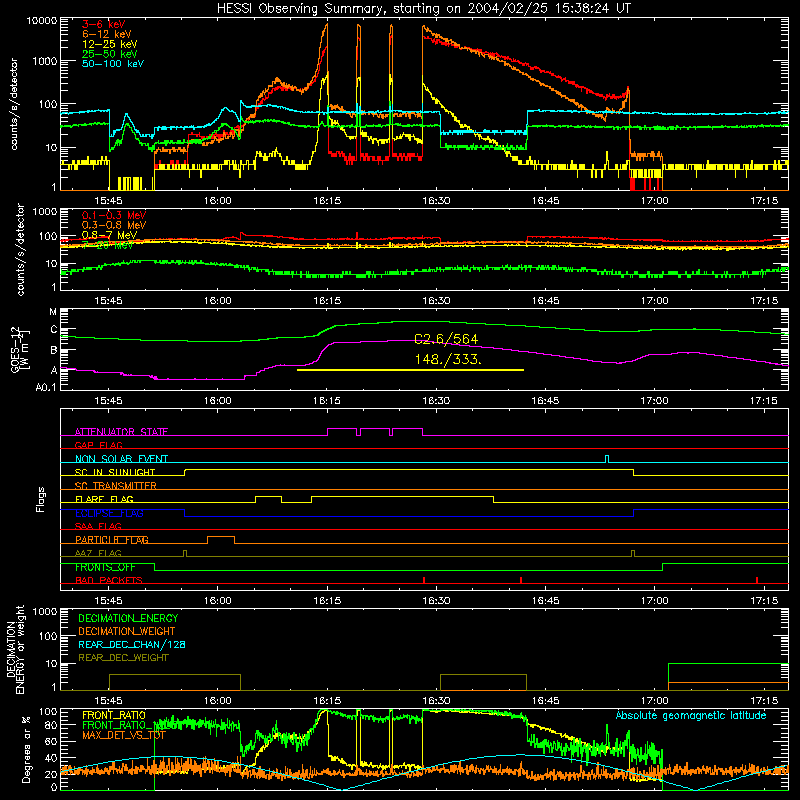The width and height of the screenshot is (800, 800).
Task: Click the GOES-12 vertical axis label
Action: click(20, 349)
